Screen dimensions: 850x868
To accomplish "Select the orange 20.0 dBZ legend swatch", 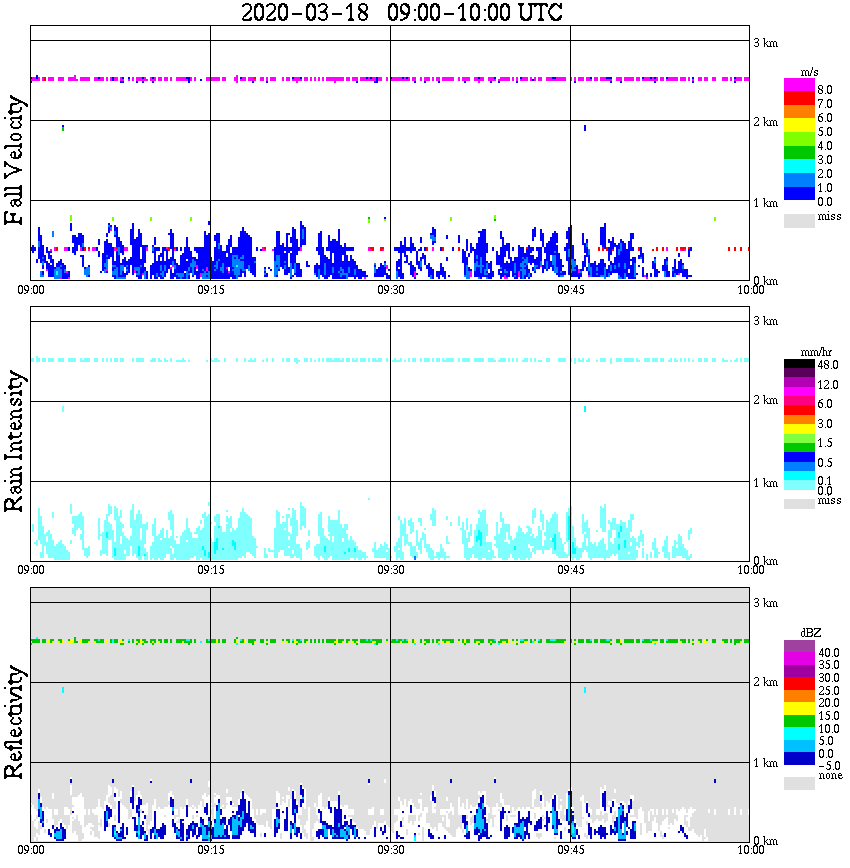I will (799, 696).
